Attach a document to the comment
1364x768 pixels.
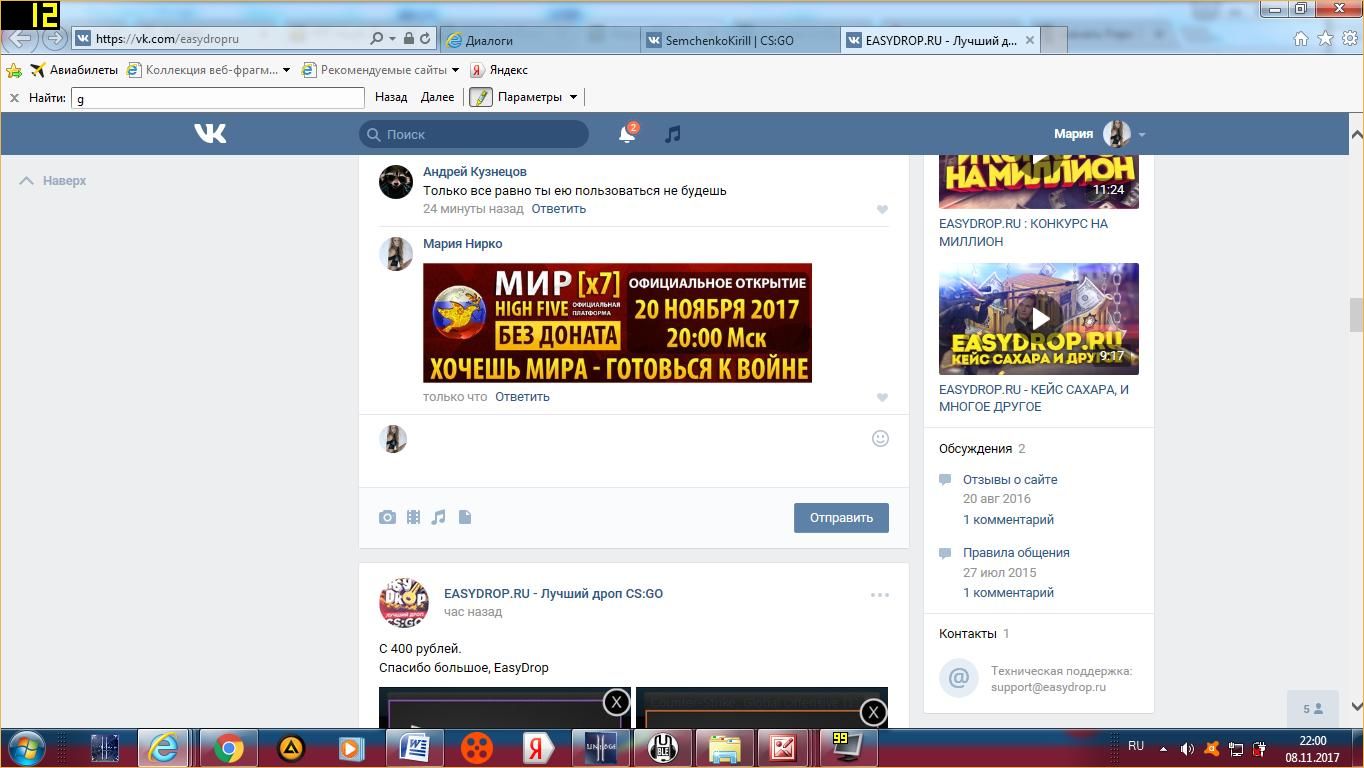click(465, 517)
